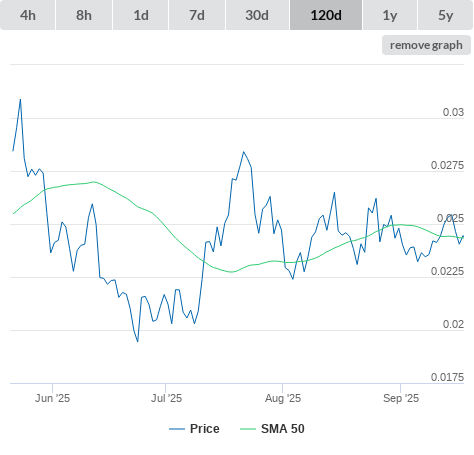474x455 pixels.
Task: Click the active 120d range tab
Action: click(x=326, y=15)
